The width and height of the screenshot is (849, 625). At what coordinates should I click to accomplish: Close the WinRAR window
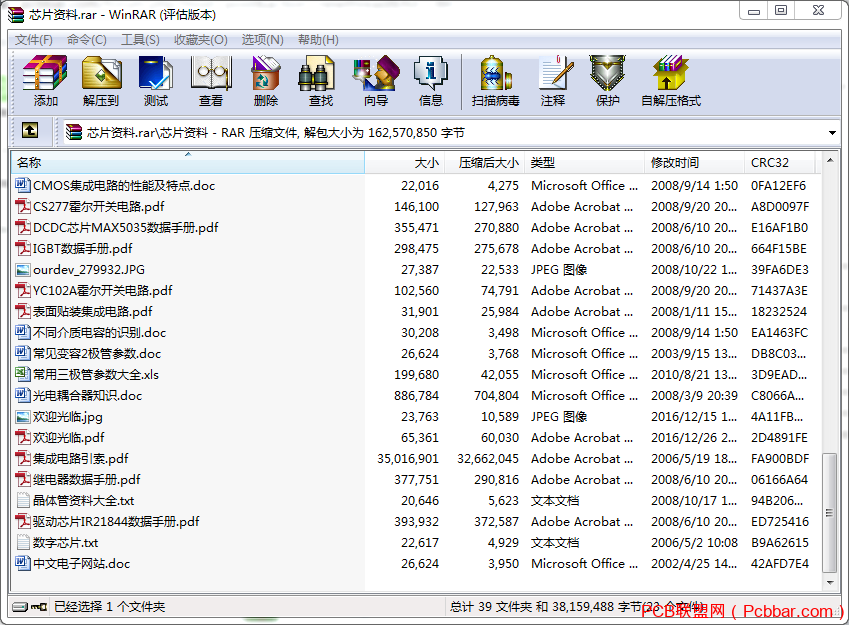(x=818, y=10)
